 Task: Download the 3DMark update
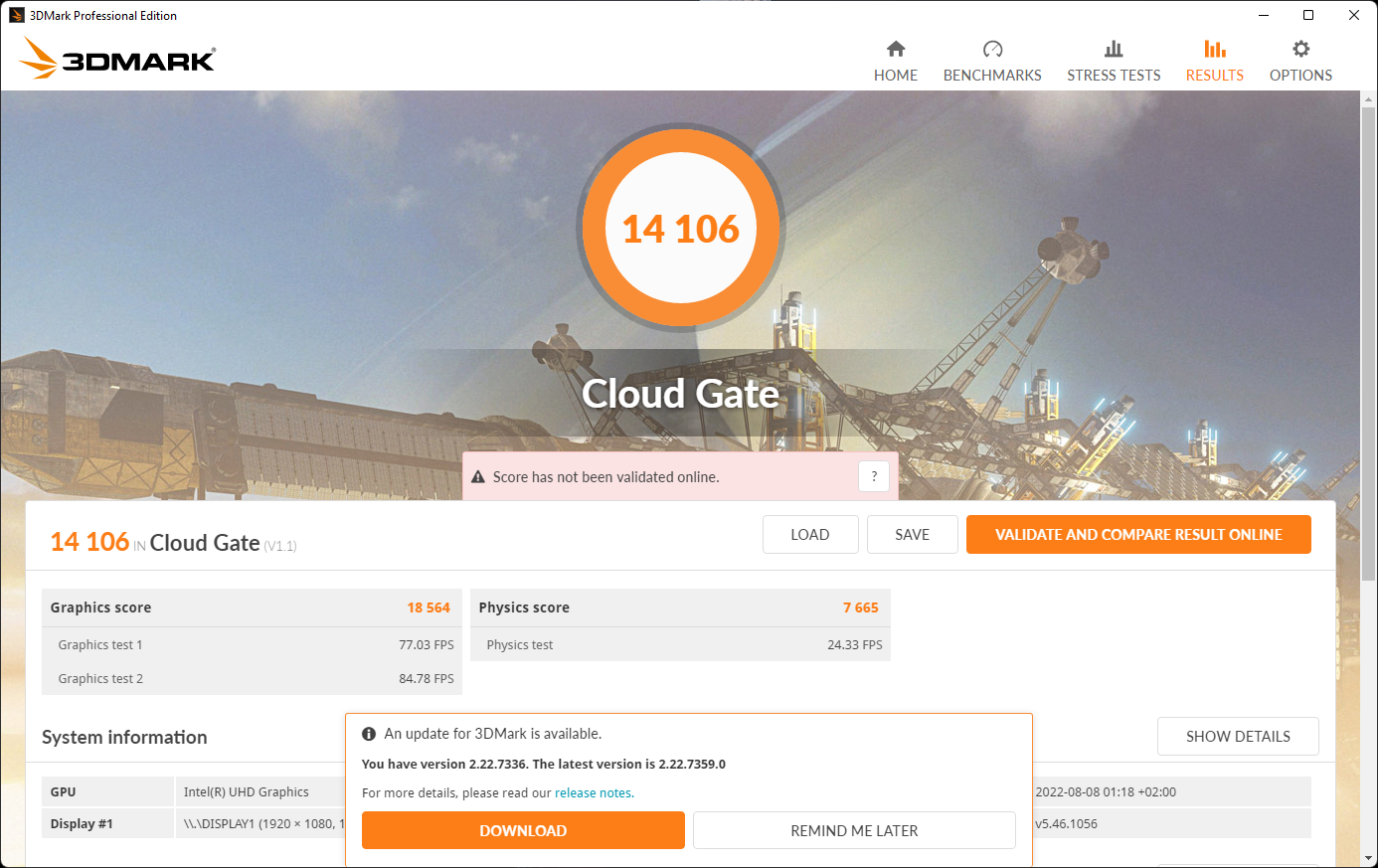pyautogui.click(x=523, y=830)
